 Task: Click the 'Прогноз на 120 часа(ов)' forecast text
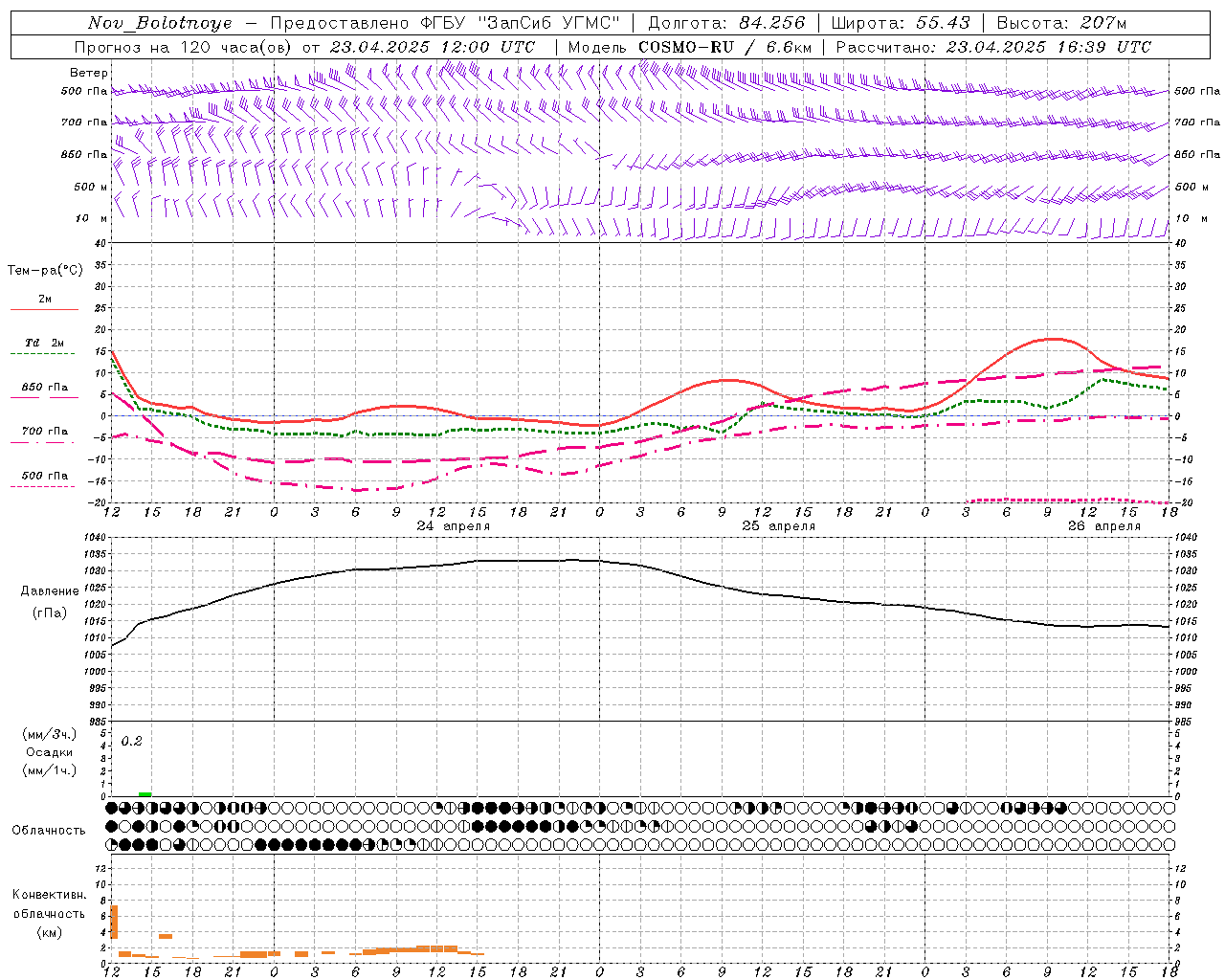point(184,47)
